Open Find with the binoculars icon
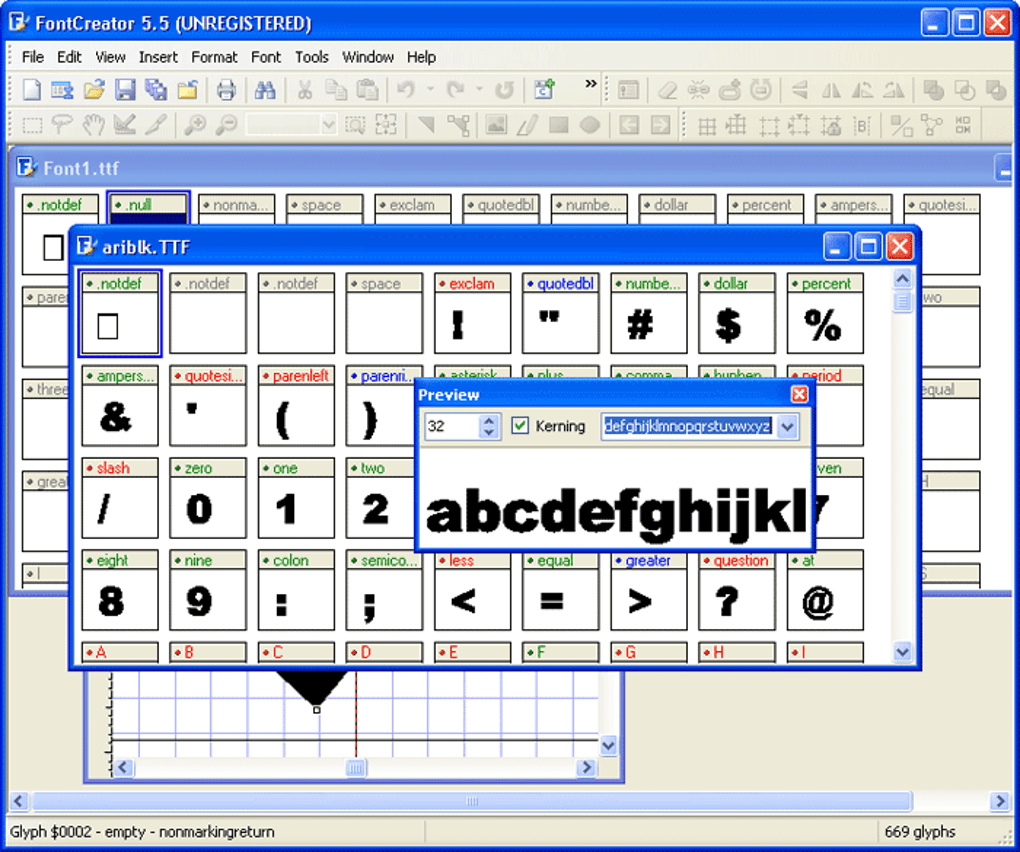 coord(265,89)
